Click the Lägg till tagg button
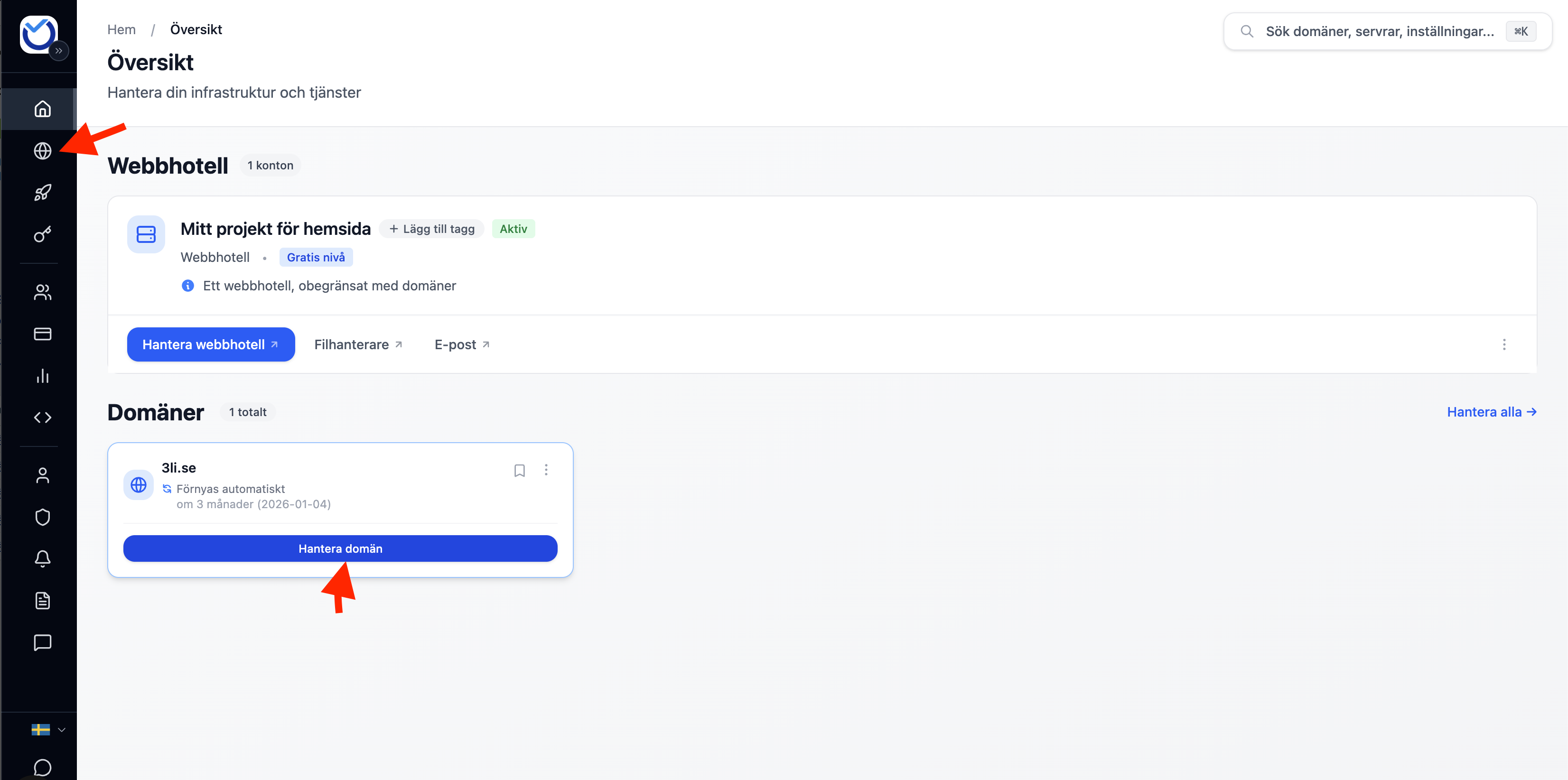The width and height of the screenshot is (1568, 780). click(431, 229)
